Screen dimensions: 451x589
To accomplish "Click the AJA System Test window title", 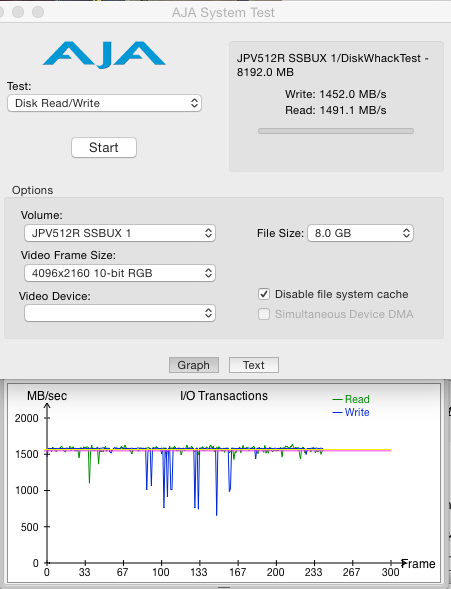I will point(223,12).
